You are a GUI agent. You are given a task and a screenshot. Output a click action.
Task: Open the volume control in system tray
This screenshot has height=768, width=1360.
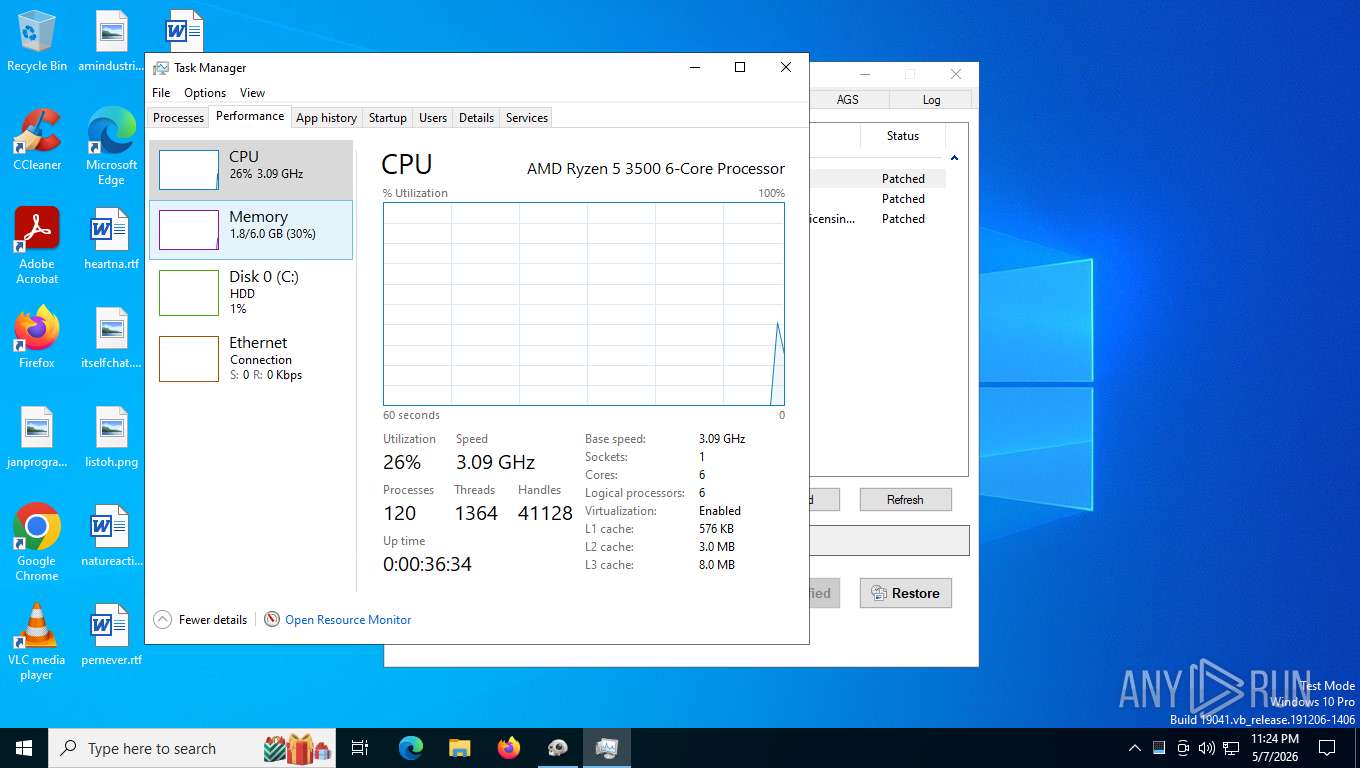(1206, 748)
